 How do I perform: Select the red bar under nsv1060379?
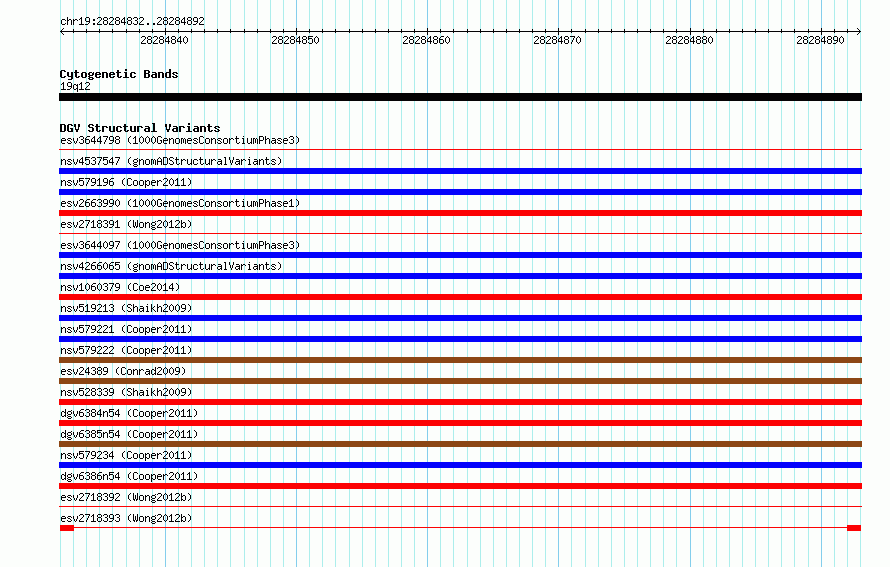coord(460,297)
